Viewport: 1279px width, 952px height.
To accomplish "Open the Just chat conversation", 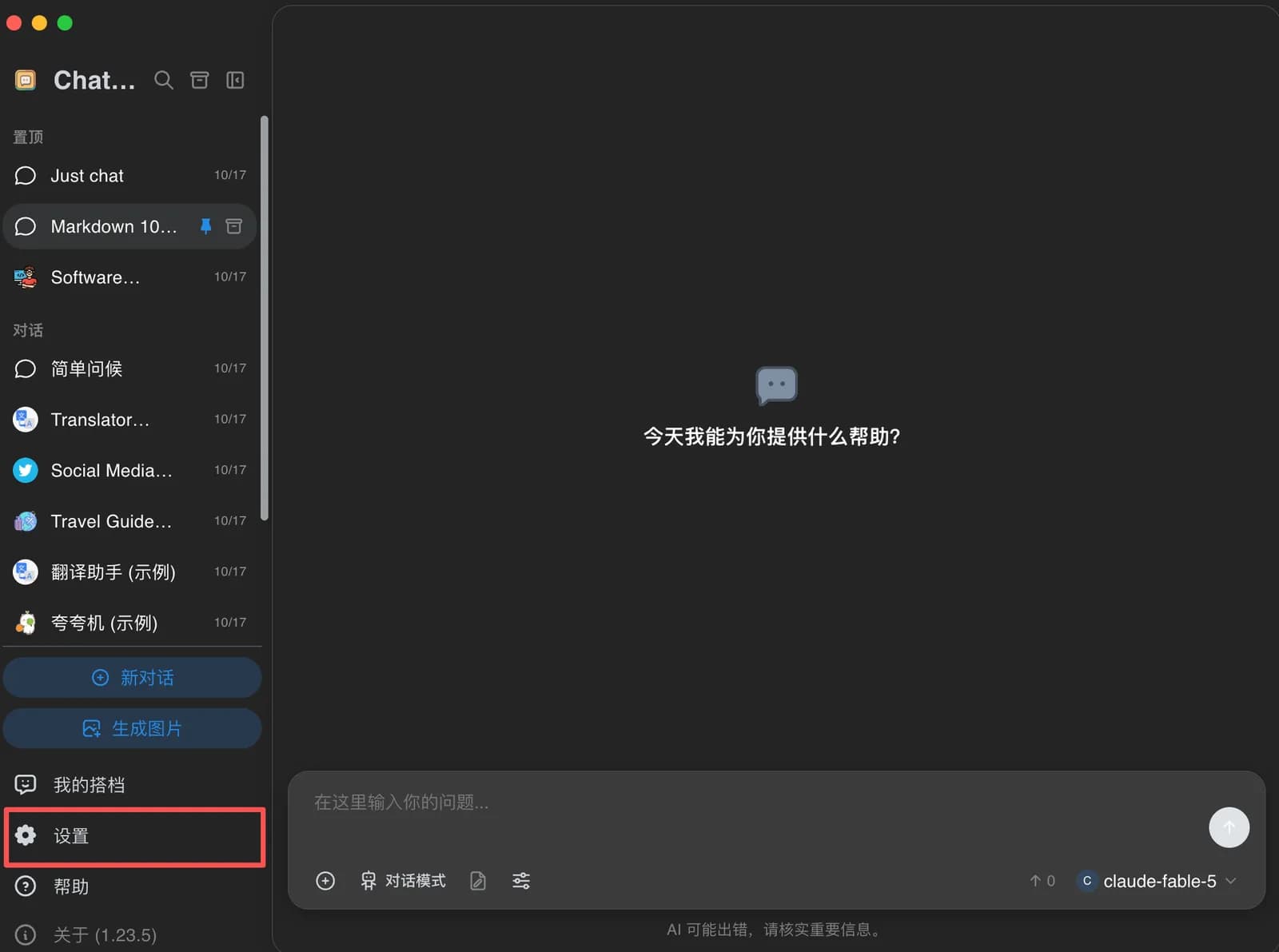I will tap(130, 176).
